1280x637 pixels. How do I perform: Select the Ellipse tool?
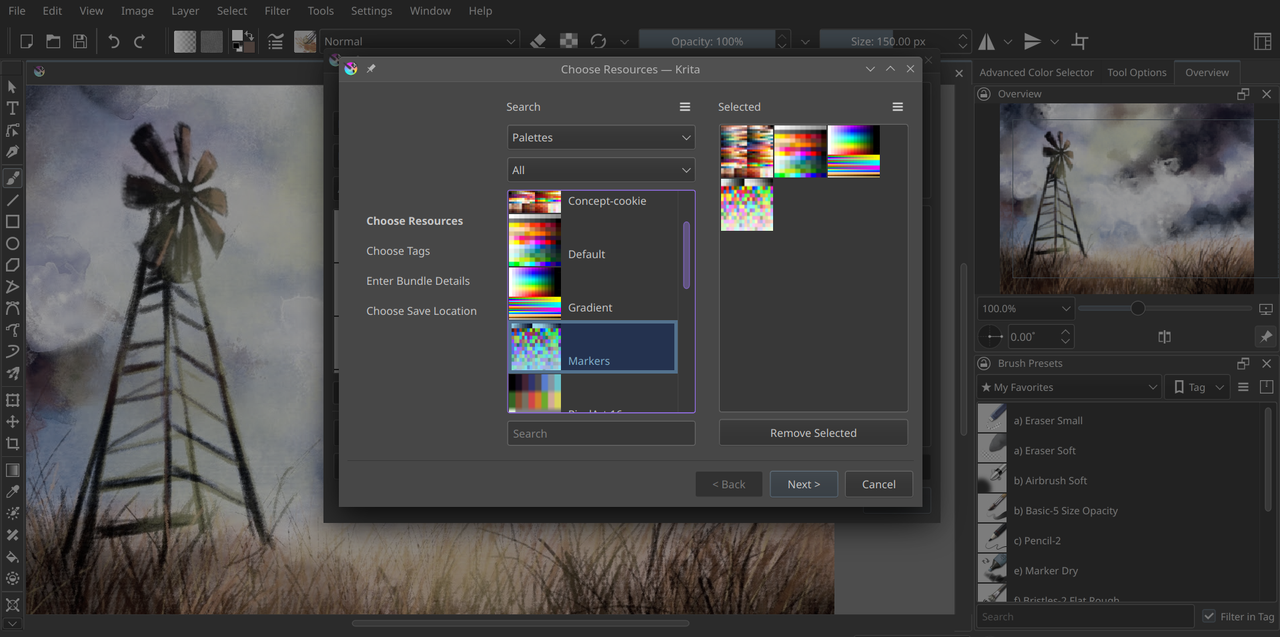pos(12,244)
